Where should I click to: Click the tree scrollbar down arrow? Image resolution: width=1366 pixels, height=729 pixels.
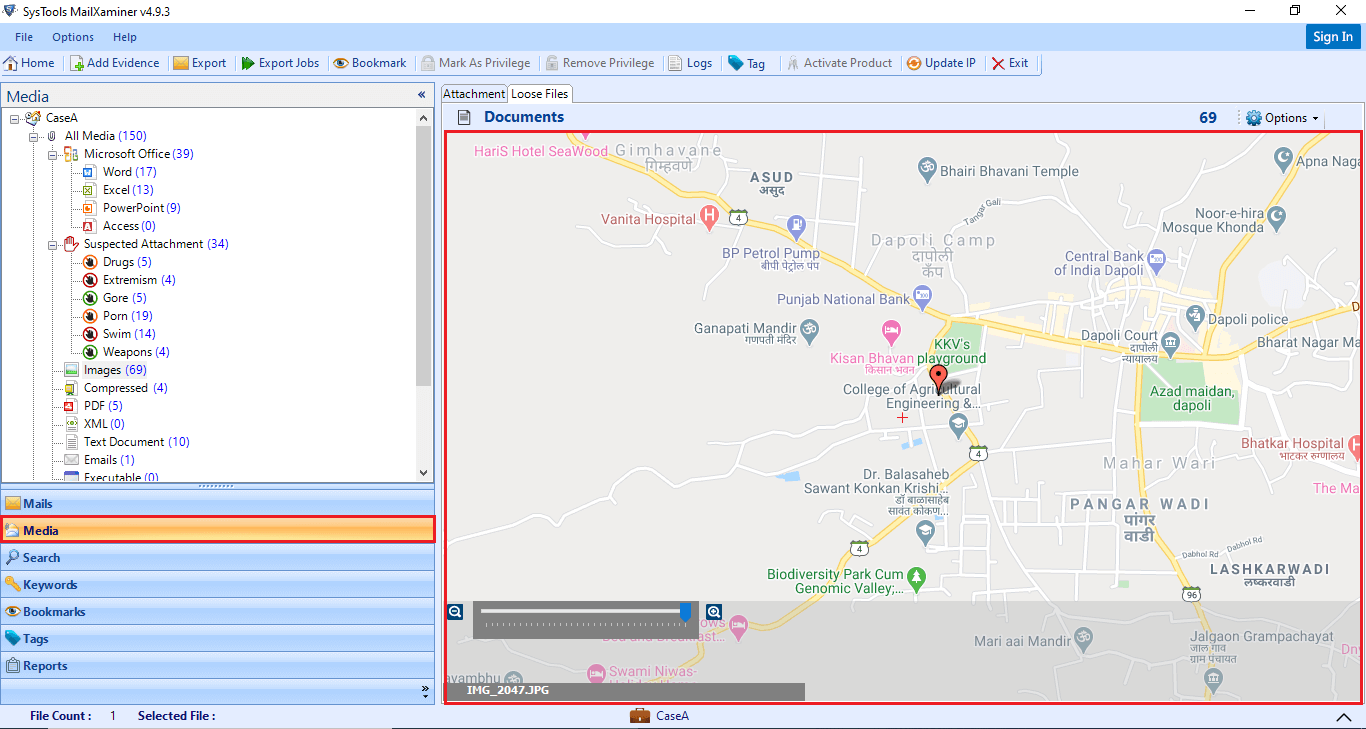tap(423, 473)
